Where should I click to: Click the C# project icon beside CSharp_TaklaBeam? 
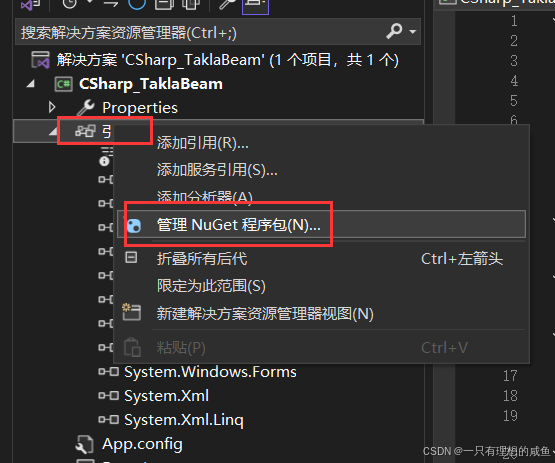pyautogui.click(x=64, y=84)
